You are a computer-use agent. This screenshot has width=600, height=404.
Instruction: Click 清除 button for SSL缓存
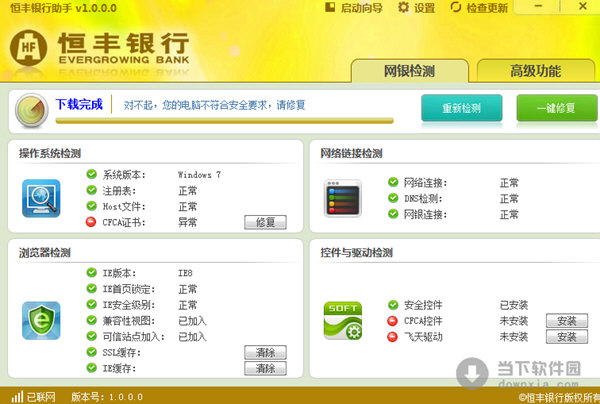pyautogui.click(x=265, y=352)
